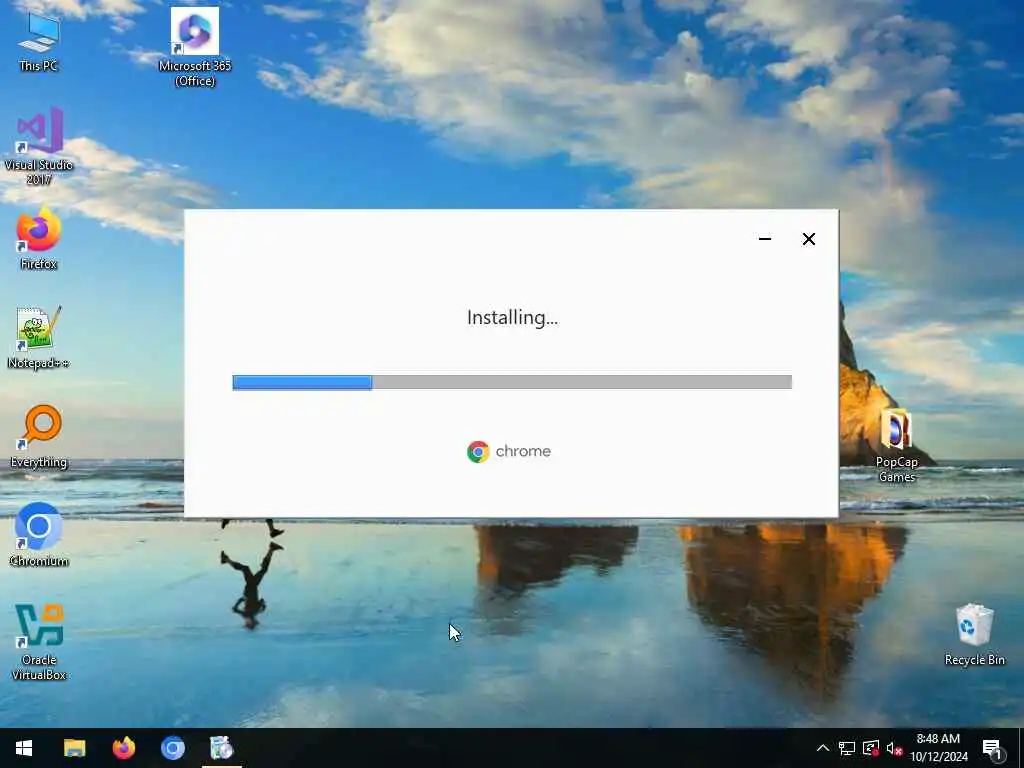
Task: Select the PopCap Games folder icon
Action: coord(897,445)
